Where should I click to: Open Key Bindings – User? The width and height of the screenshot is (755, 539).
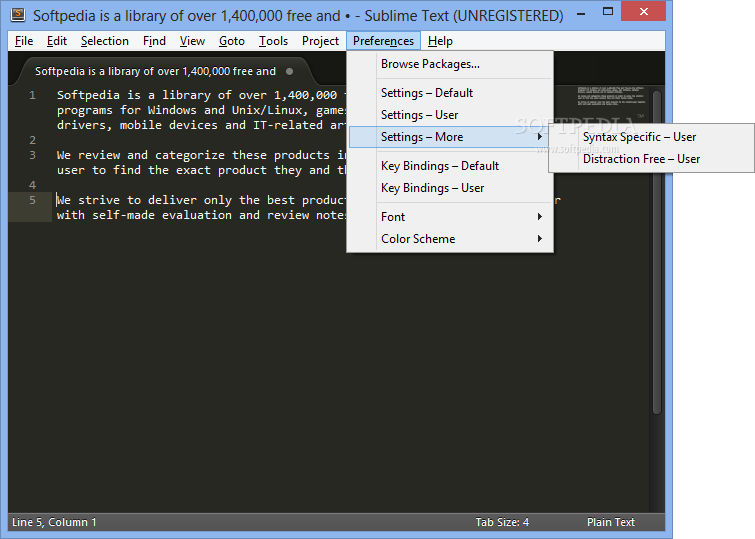click(450, 188)
